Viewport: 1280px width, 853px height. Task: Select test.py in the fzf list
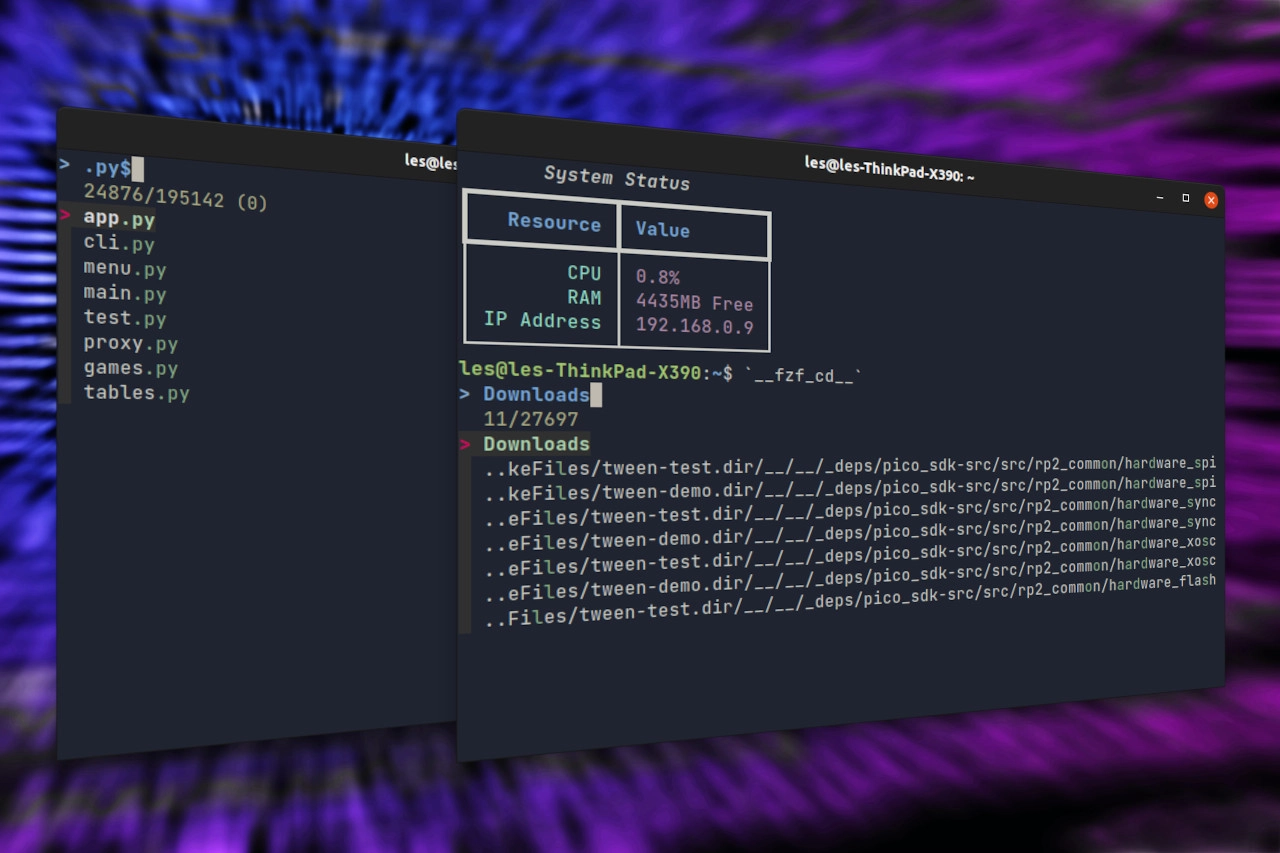[x=125, y=318]
